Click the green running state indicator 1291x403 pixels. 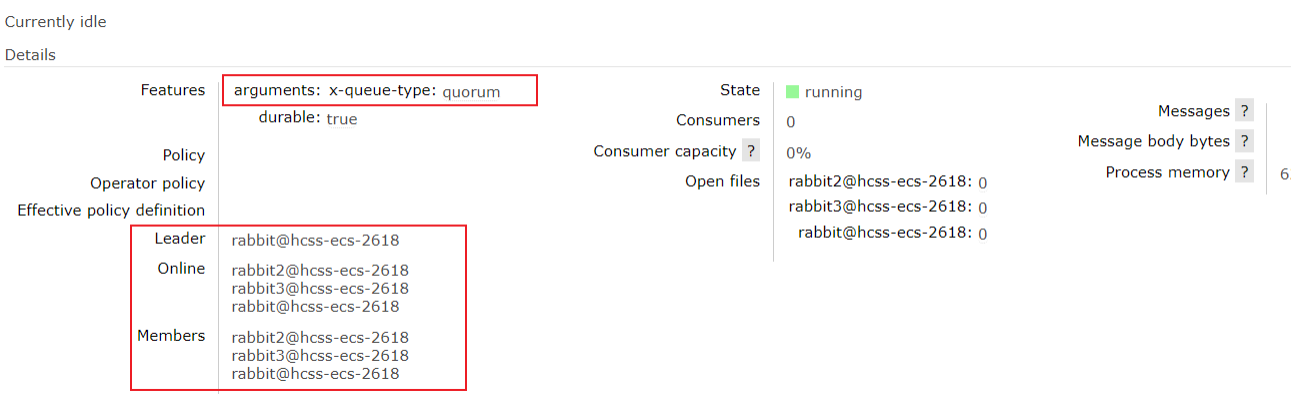click(792, 91)
